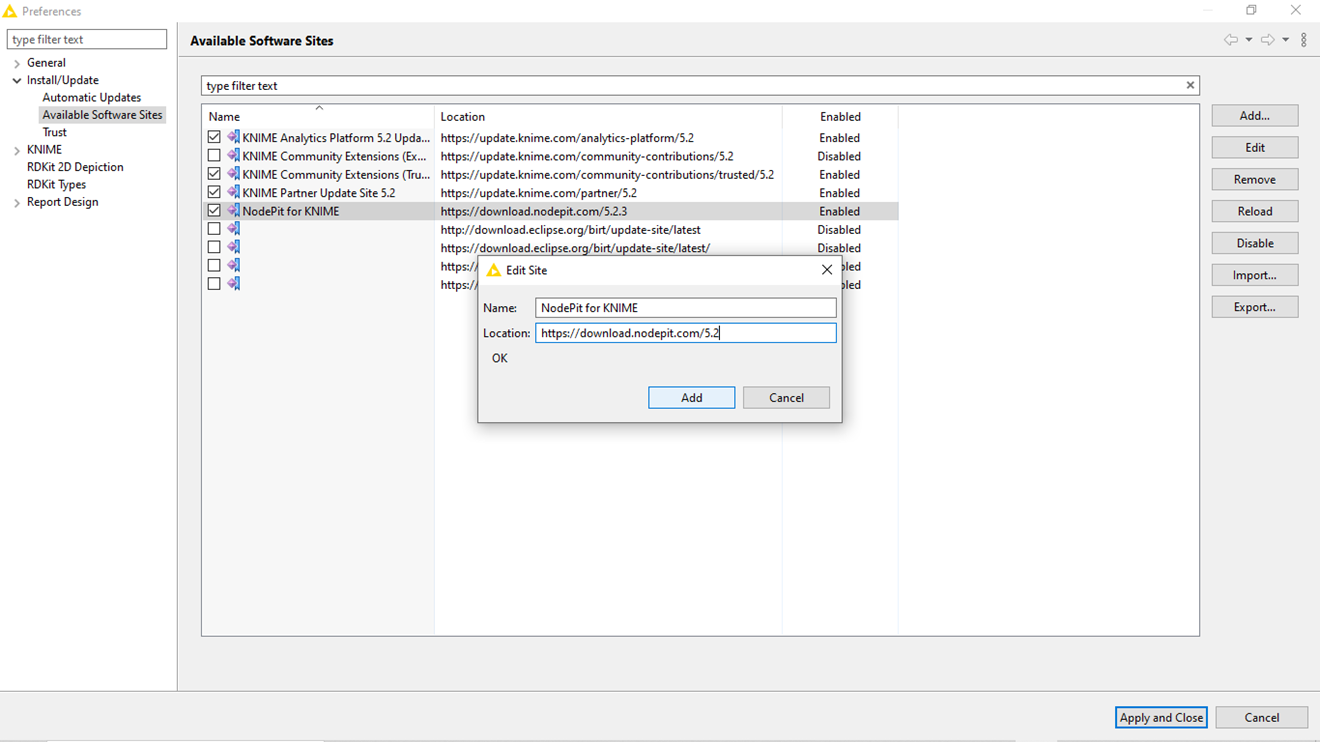Select Automatic Updates in tree

tap(92, 97)
